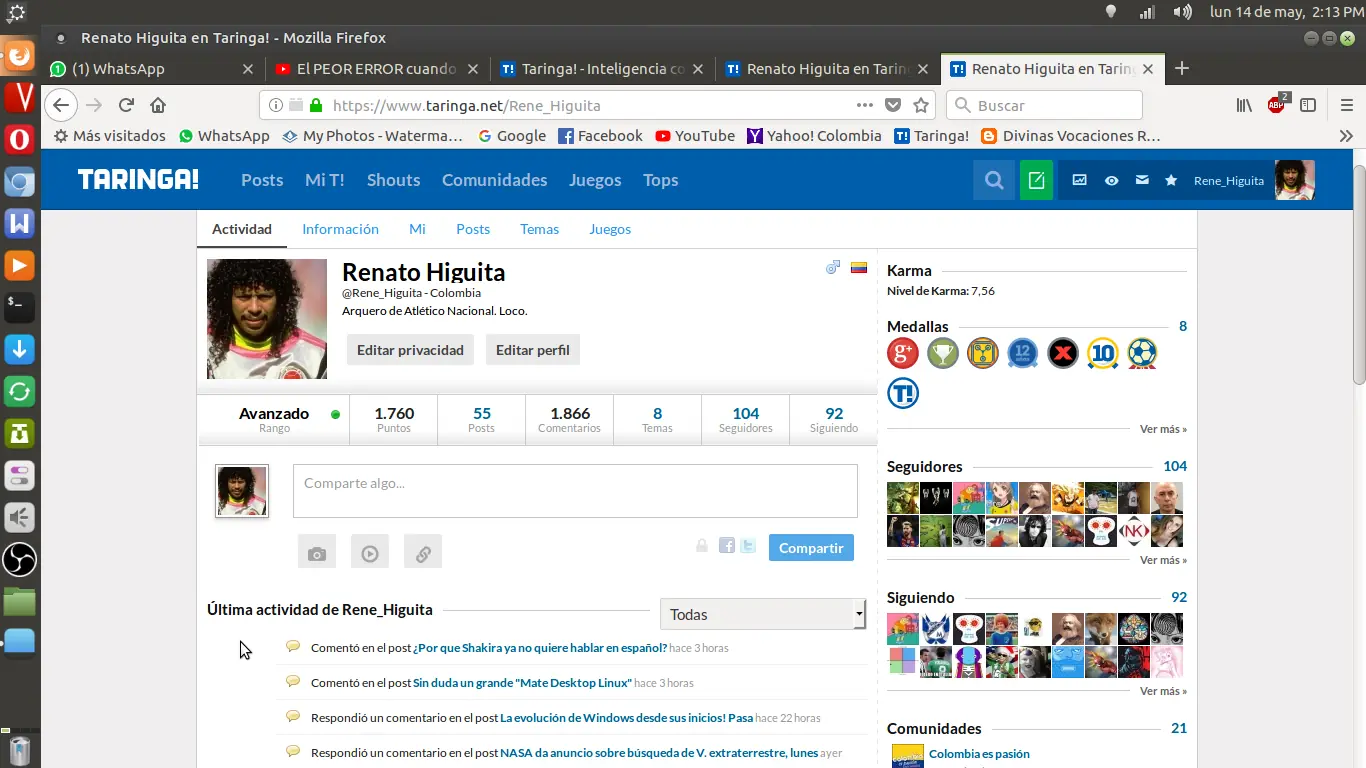
Task: Open the messages envelope icon
Action: tap(1142, 180)
